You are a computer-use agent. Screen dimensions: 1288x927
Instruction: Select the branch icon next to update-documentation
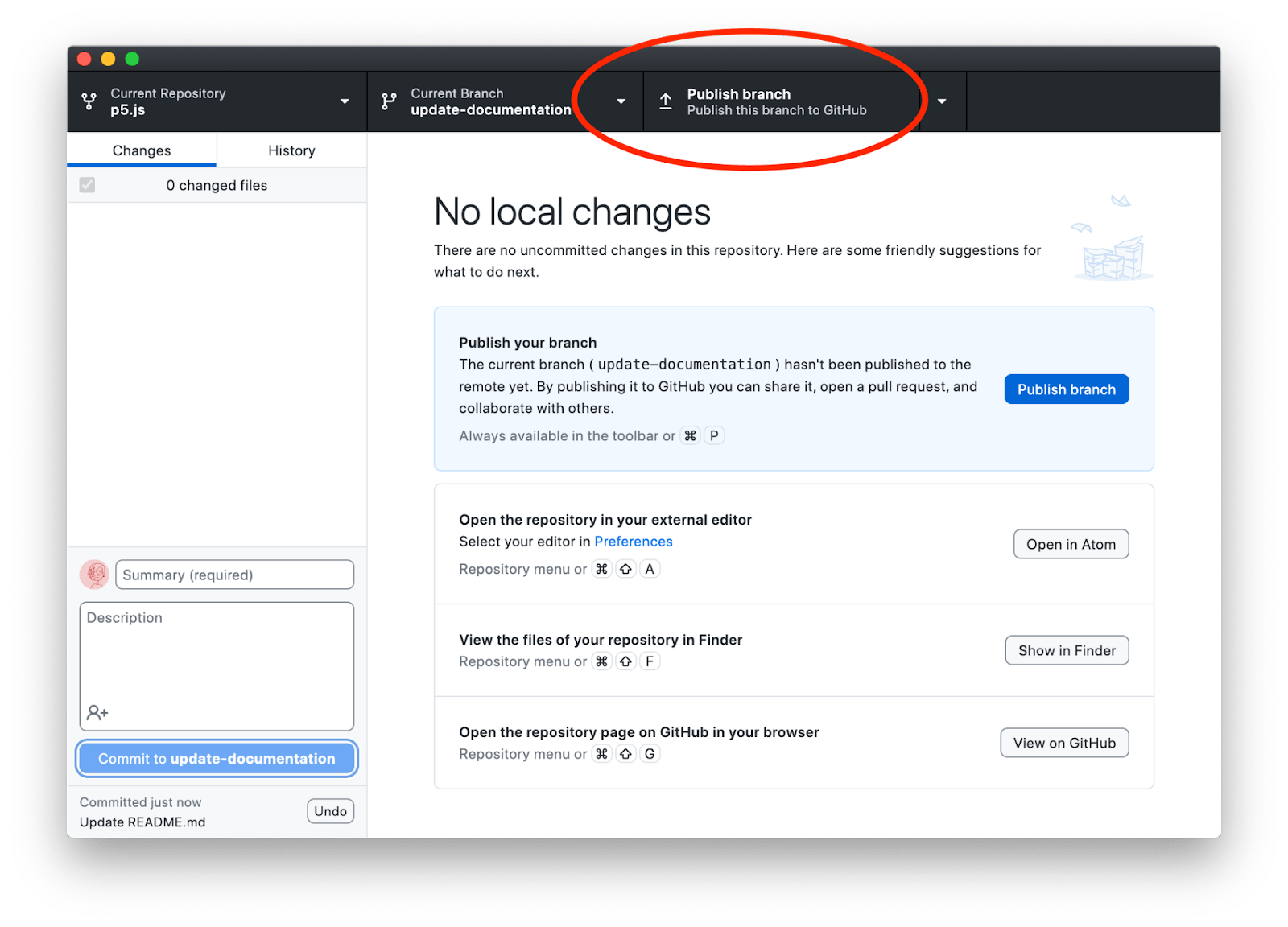click(389, 101)
